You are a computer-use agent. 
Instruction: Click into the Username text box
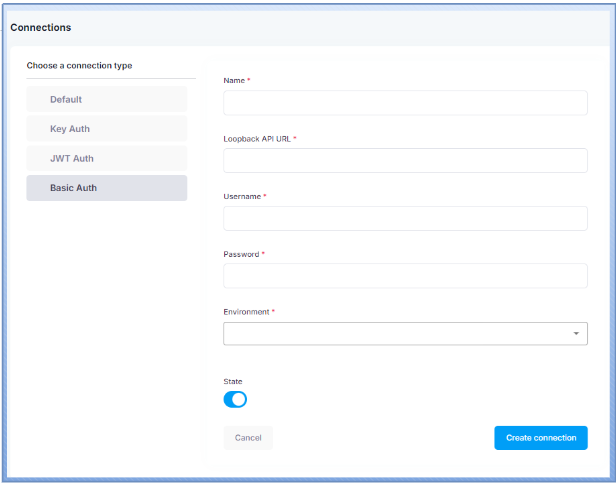[x=405, y=219]
